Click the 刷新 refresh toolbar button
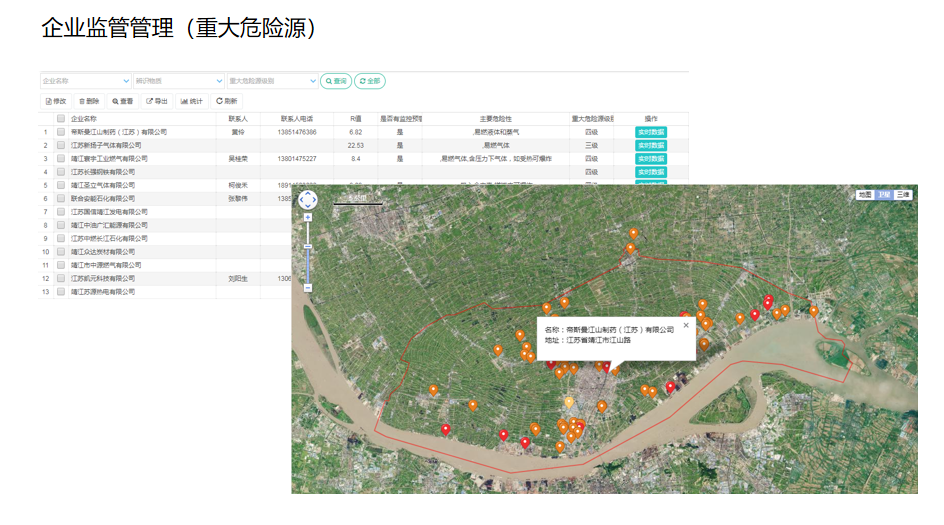 (227, 101)
